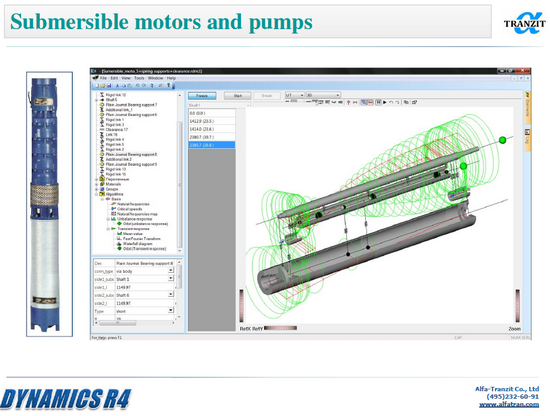Select Plain Journal Bearing support 8 in tree
The image size is (550, 416).
(x=131, y=154)
